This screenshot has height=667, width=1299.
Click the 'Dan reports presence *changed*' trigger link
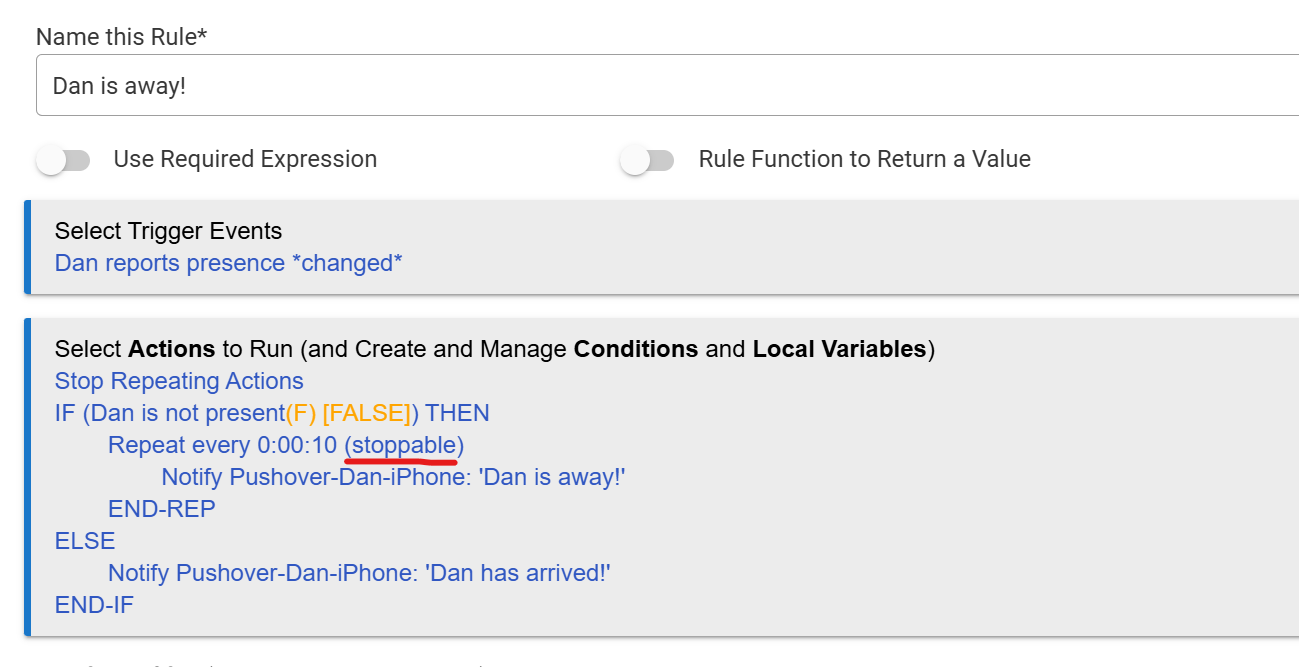pyautogui.click(x=228, y=263)
